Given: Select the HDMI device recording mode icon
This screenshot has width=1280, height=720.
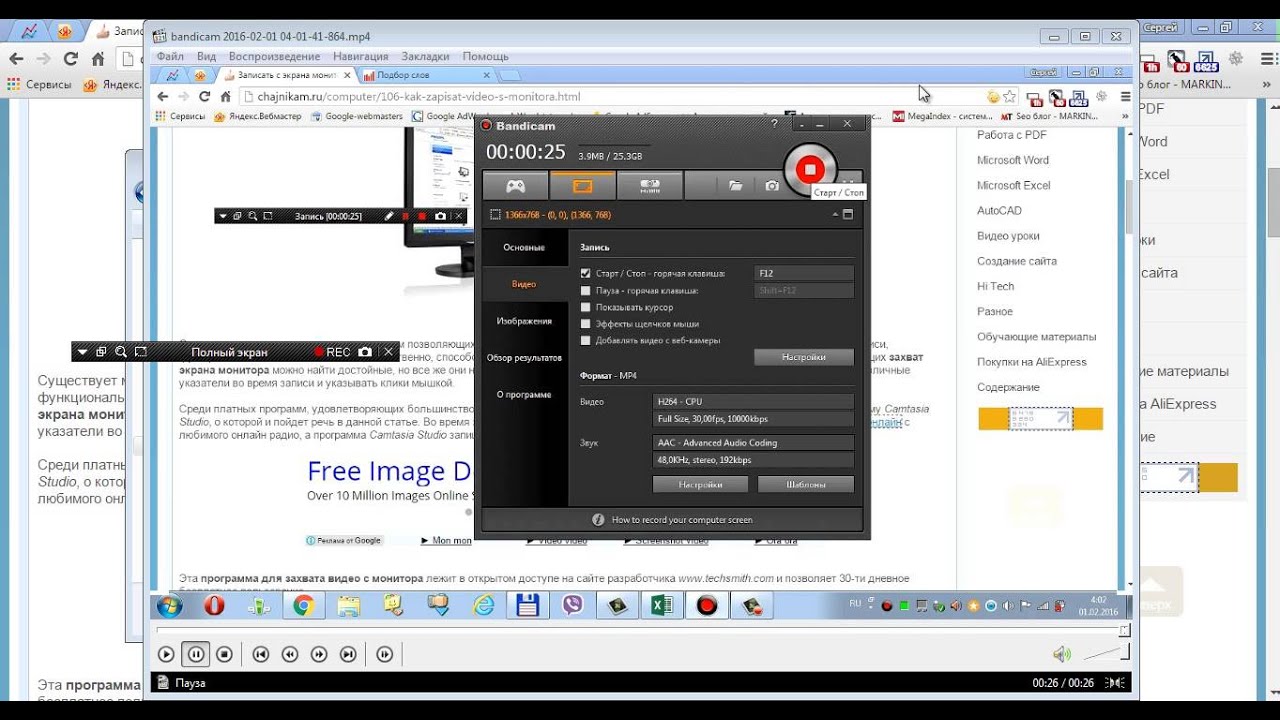Looking at the screenshot, I should point(649,185).
